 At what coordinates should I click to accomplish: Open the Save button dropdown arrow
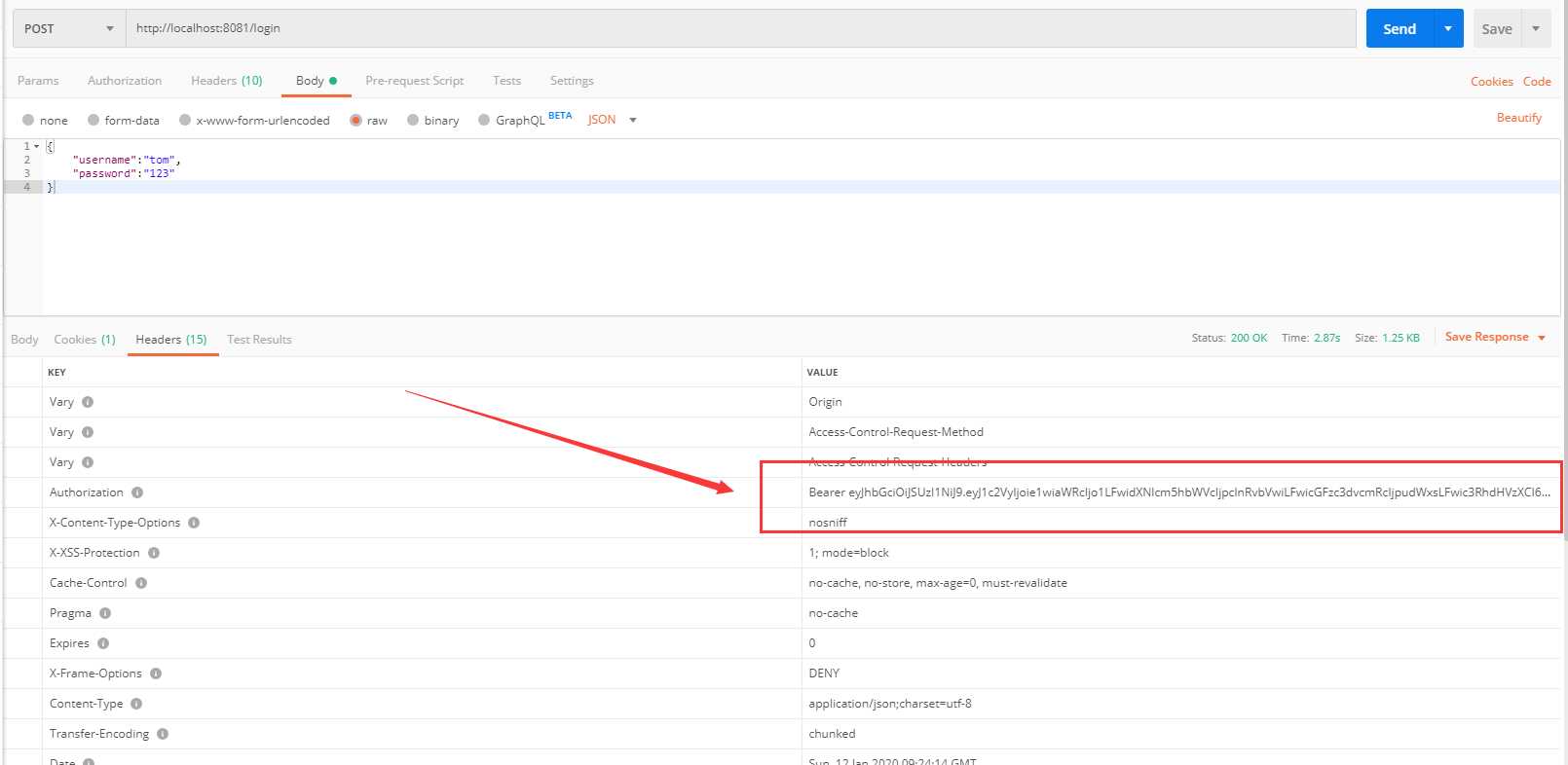point(1536,28)
